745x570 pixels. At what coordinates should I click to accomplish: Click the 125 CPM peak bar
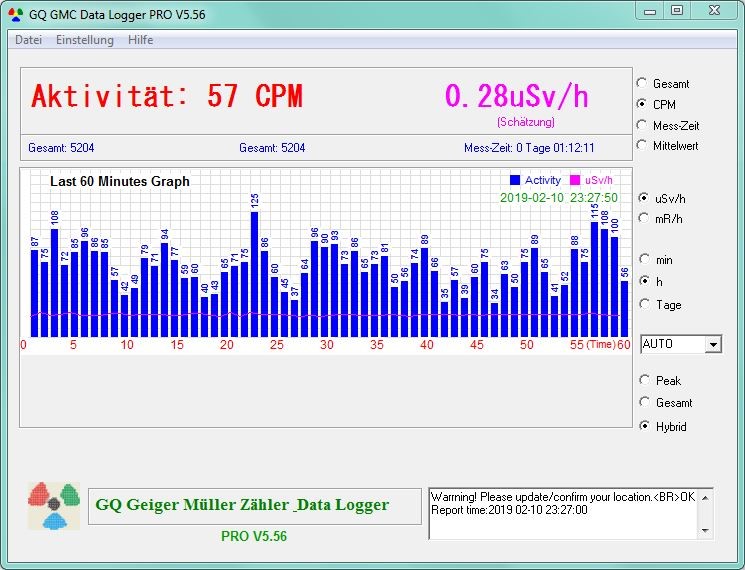255,275
